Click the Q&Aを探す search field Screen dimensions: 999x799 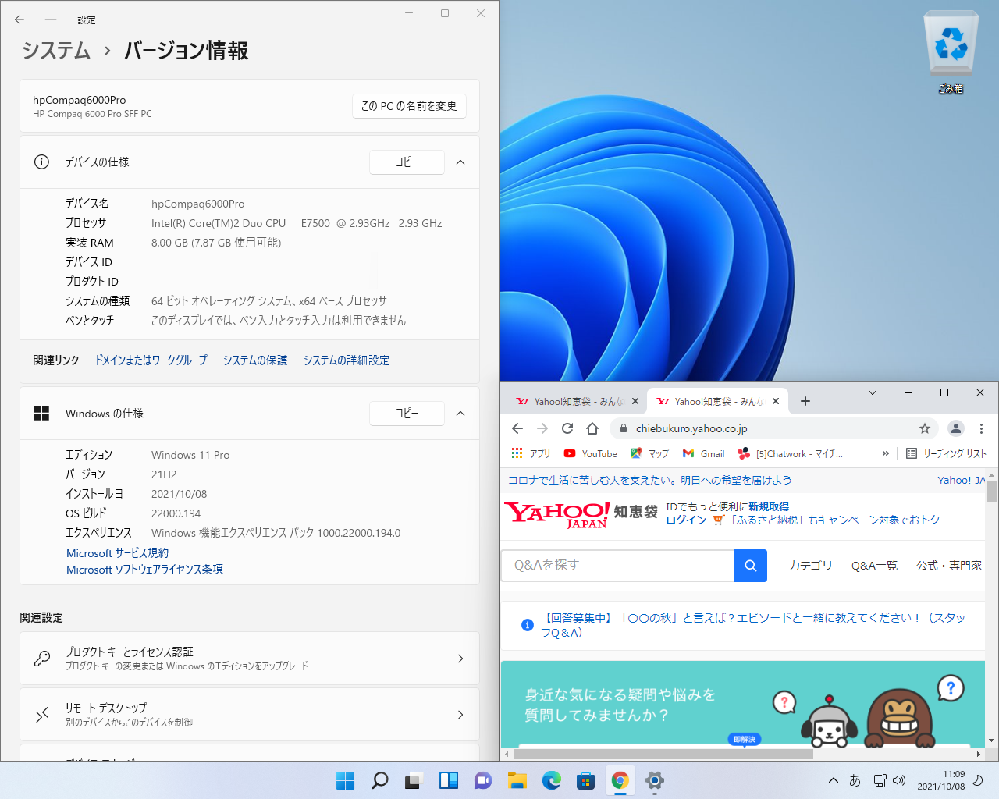[617, 565]
